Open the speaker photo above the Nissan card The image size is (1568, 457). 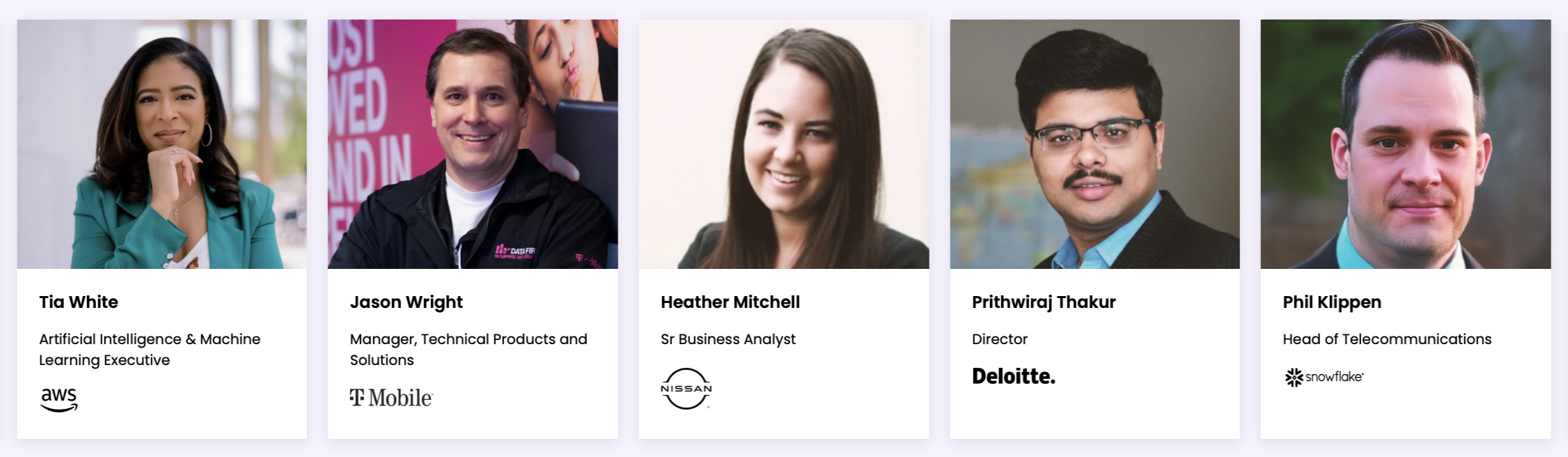(x=784, y=144)
